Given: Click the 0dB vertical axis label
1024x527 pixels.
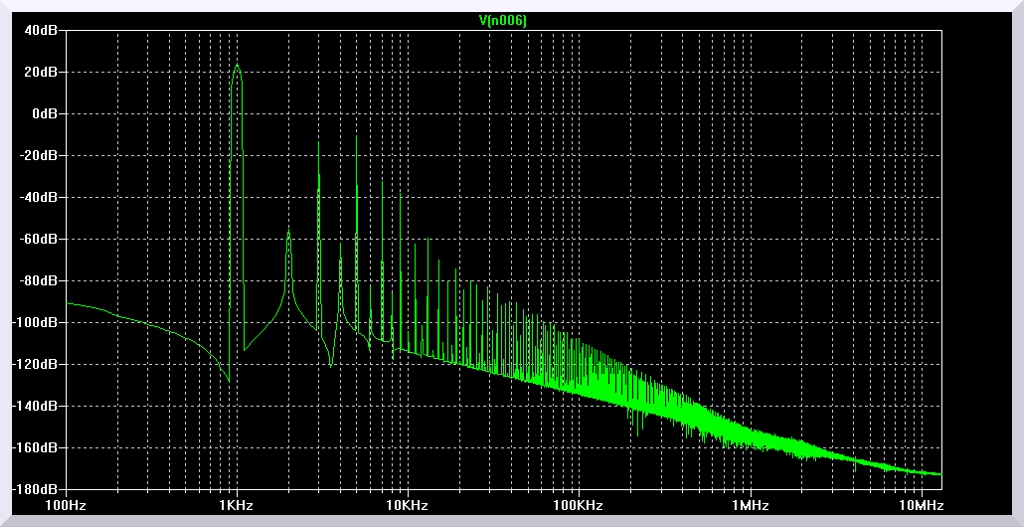Looking at the screenshot, I should pos(46,114).
